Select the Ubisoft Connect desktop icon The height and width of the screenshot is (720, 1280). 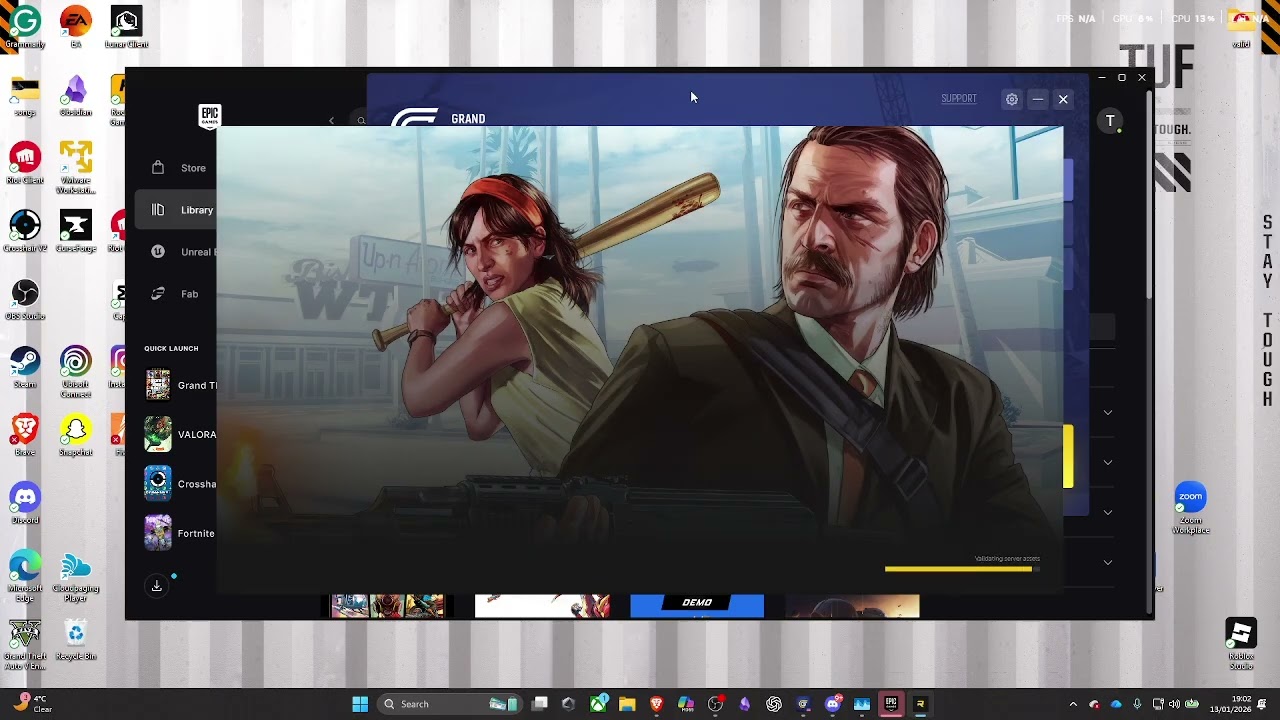[x=76, y=371]
